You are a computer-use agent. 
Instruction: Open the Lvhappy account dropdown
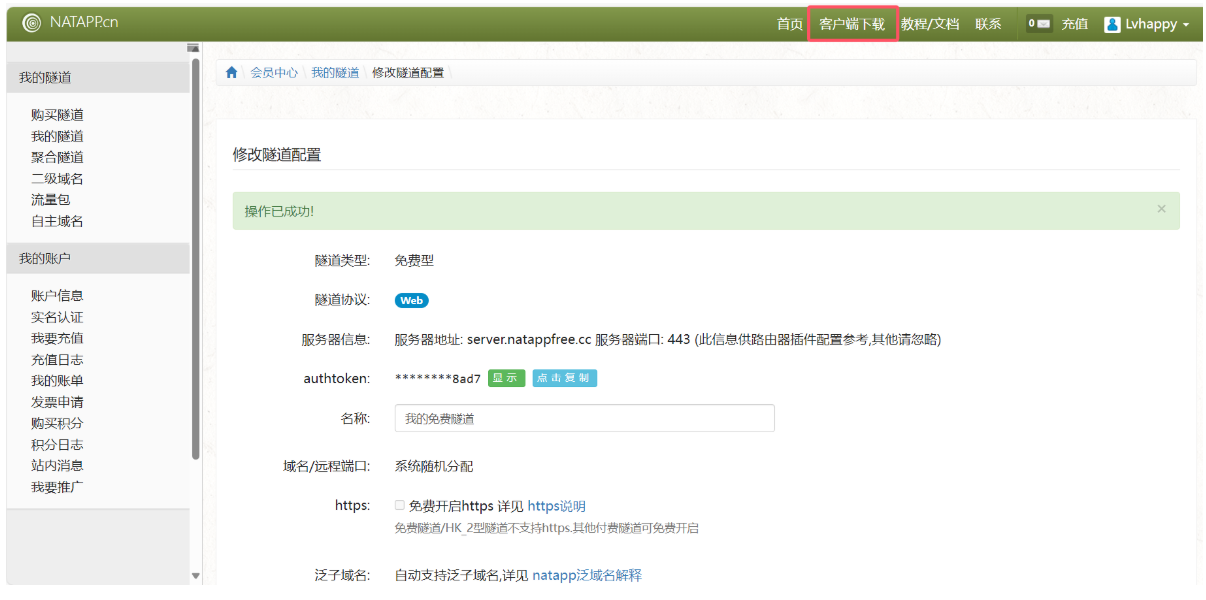point(1147,24)
